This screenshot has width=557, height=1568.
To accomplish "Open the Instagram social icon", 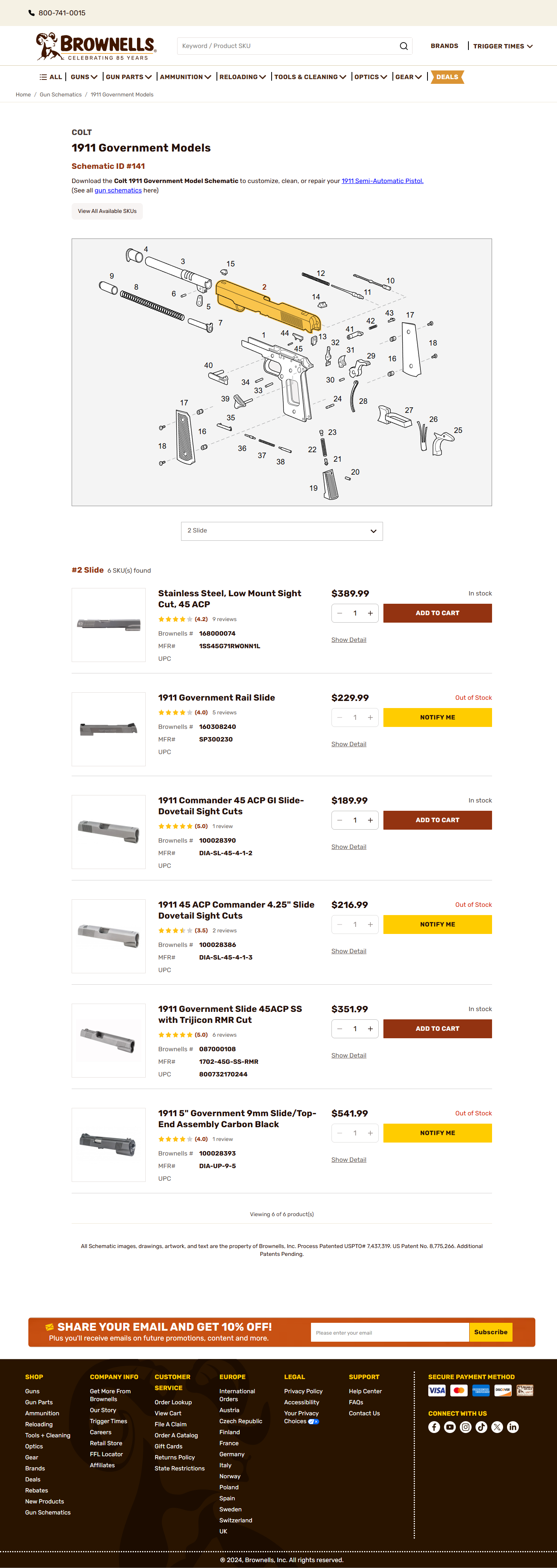I will (466, 1427).
